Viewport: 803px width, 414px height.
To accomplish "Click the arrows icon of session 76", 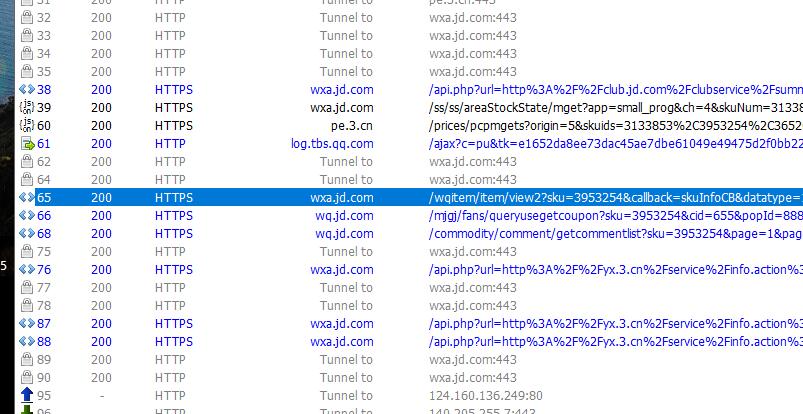I will tap(27, 270).
